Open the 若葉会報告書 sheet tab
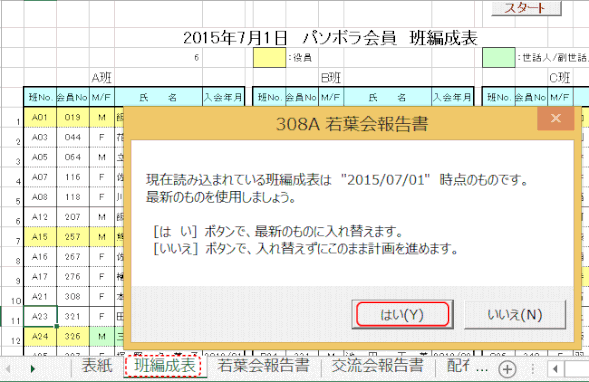The width and height of the screenshot is (589, 382). 263,365
